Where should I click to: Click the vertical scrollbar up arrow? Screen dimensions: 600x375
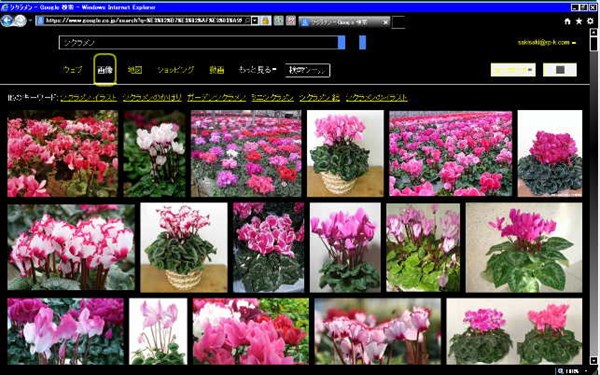click(x=593, y=33)
